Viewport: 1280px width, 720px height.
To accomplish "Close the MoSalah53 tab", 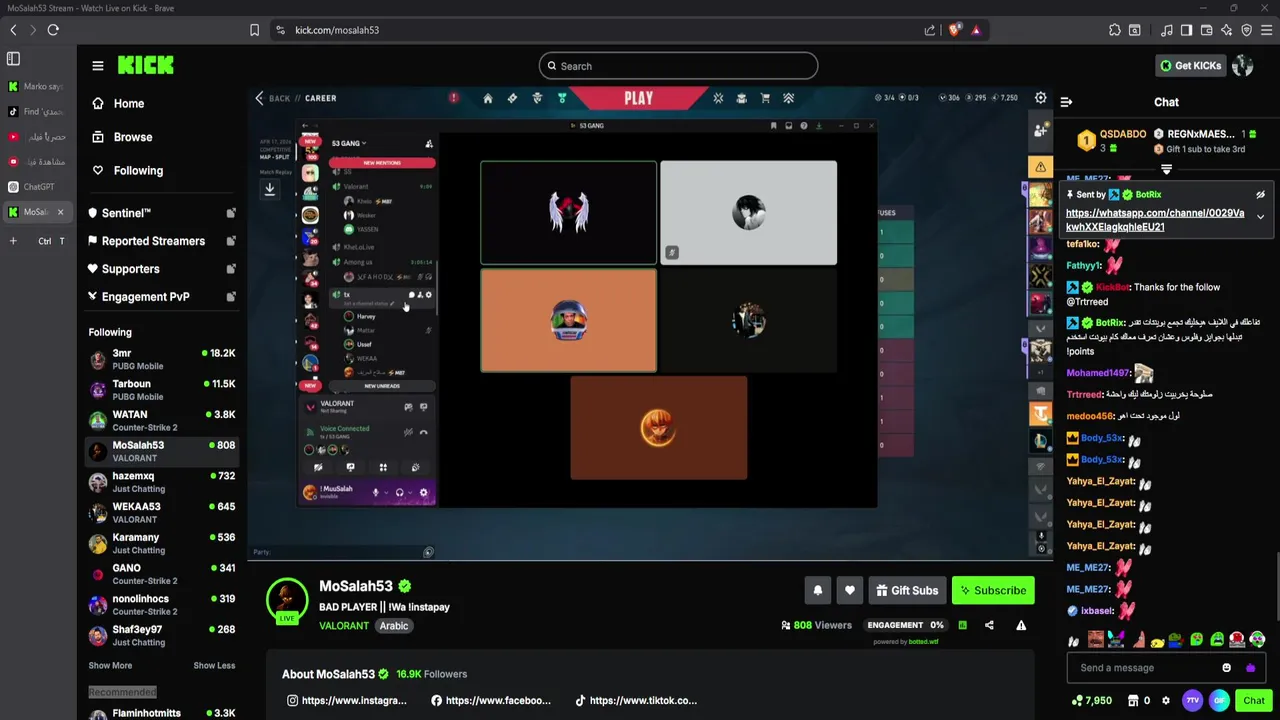I will tap(60, 212).
